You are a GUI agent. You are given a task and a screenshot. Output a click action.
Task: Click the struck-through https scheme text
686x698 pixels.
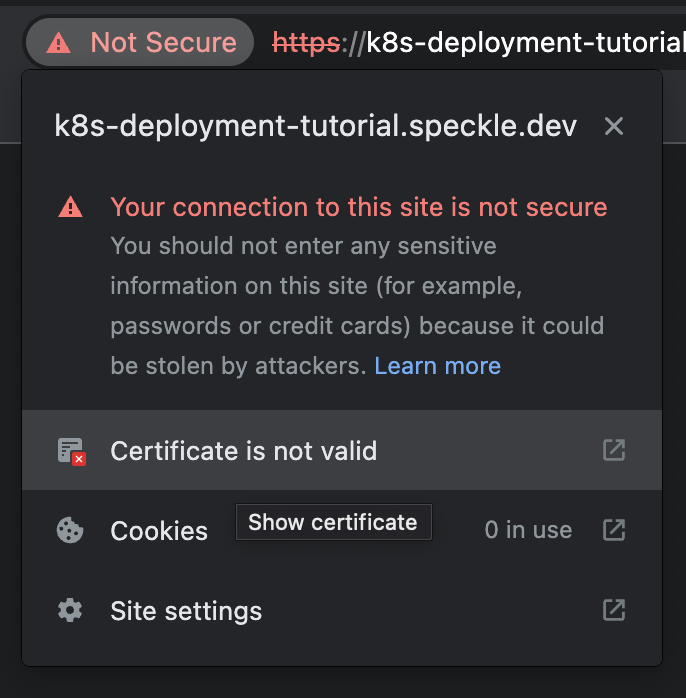[x=305, y=43]
